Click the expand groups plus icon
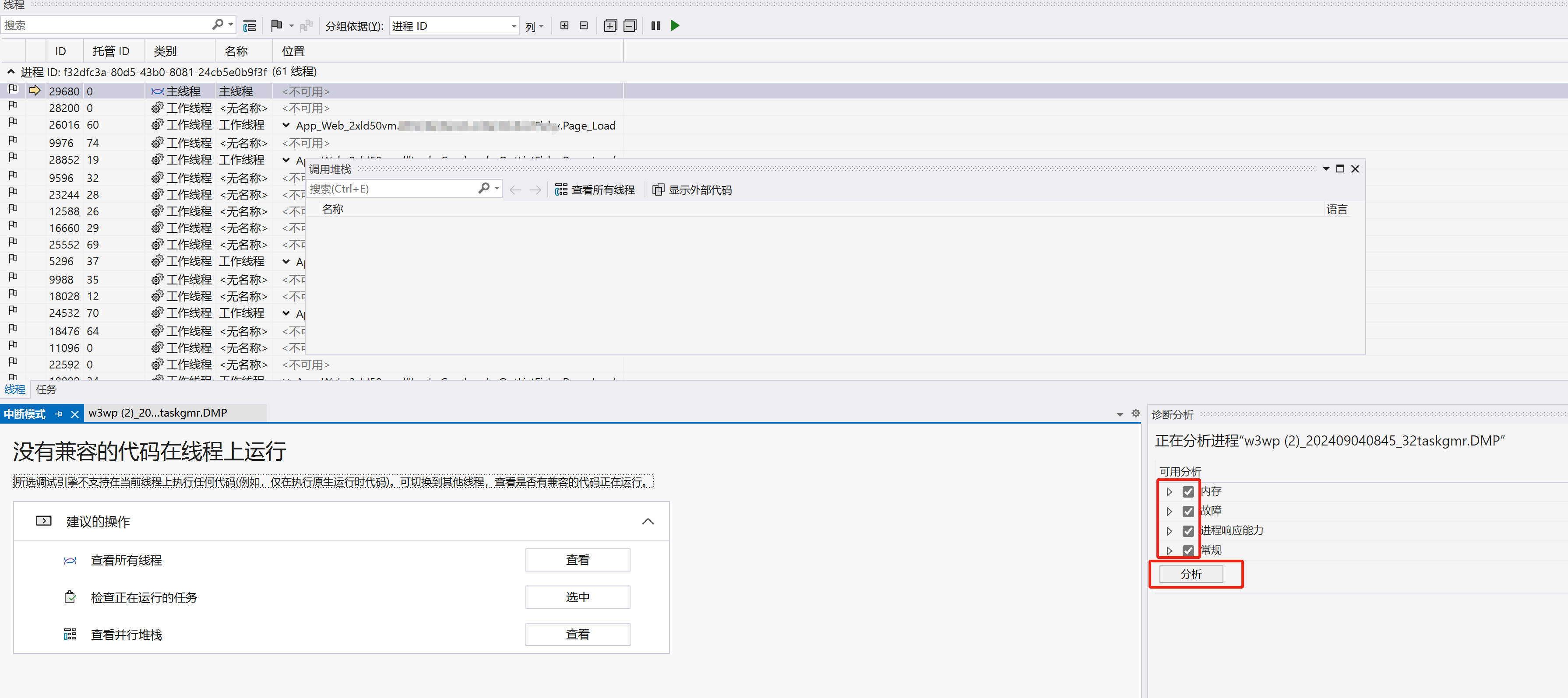The image size is (1568, 698). (610, 25)
